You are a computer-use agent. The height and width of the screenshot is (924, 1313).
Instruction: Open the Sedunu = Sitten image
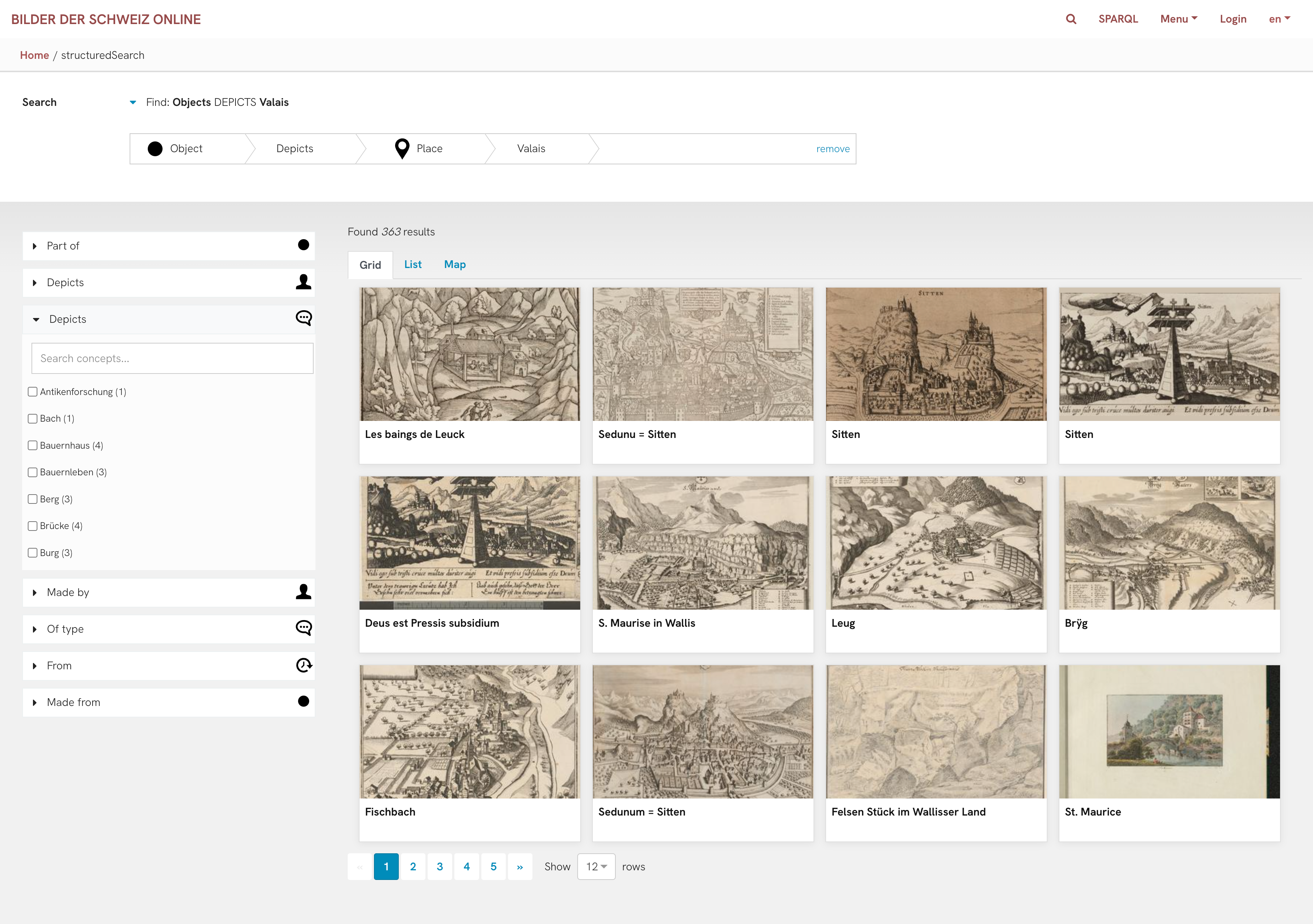coord(703,354)
